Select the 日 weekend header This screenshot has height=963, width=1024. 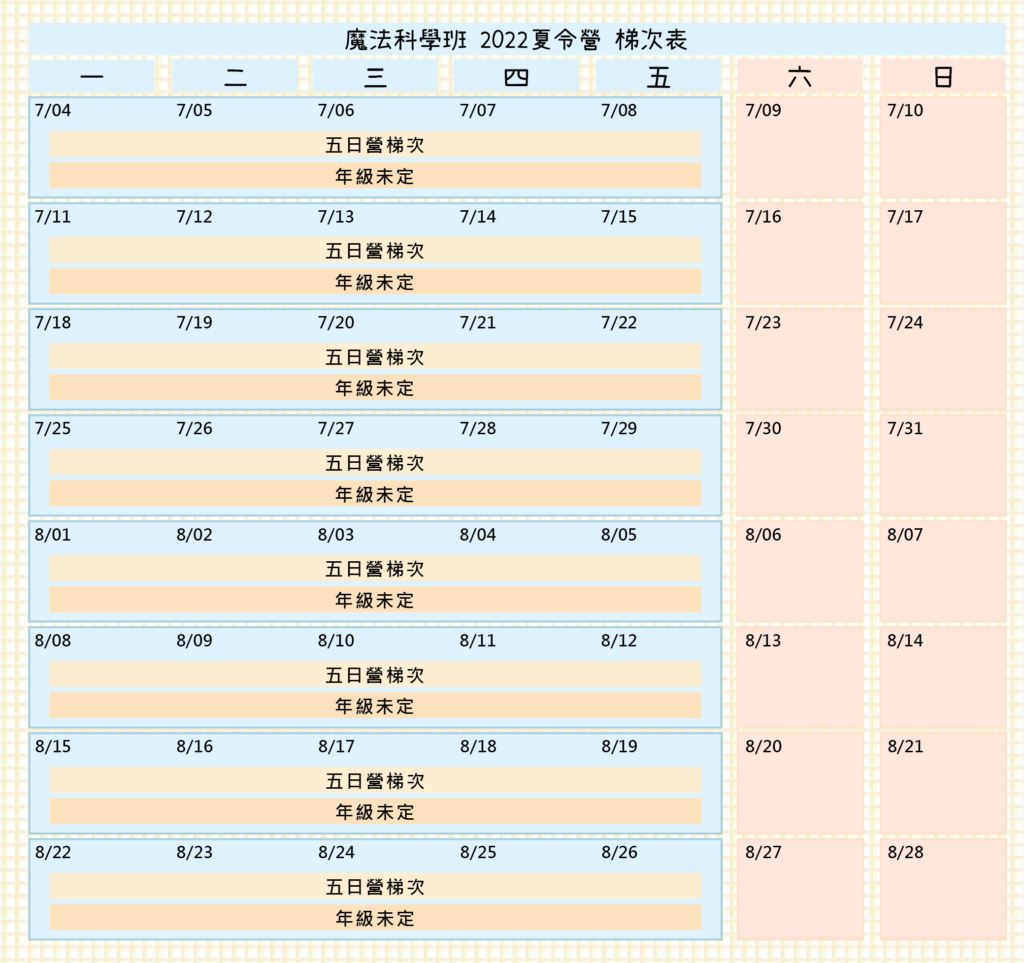(943, 77)
